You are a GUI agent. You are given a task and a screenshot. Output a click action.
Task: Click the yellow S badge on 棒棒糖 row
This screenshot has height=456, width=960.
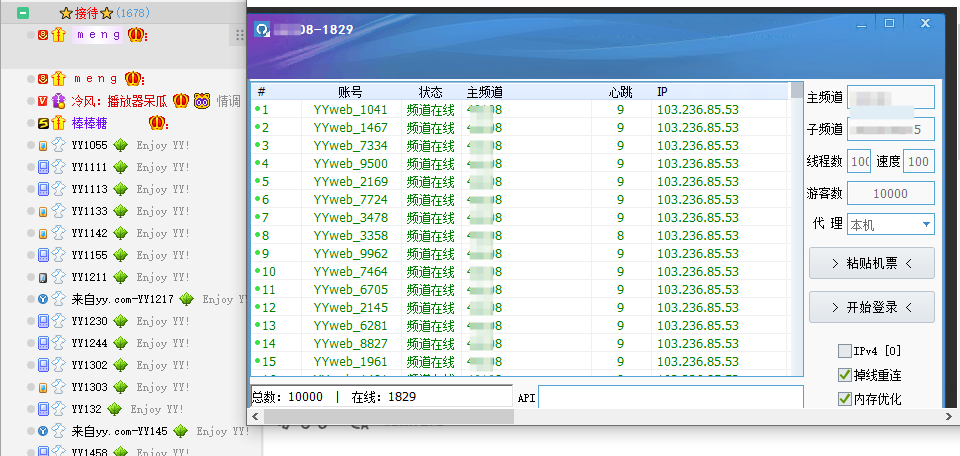coord(42,123)
